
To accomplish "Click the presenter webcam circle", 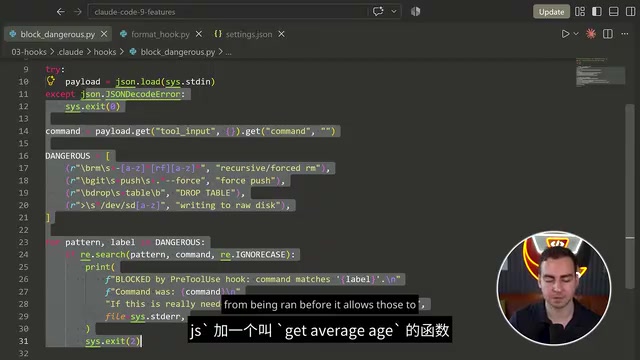I will pos(553,289).
